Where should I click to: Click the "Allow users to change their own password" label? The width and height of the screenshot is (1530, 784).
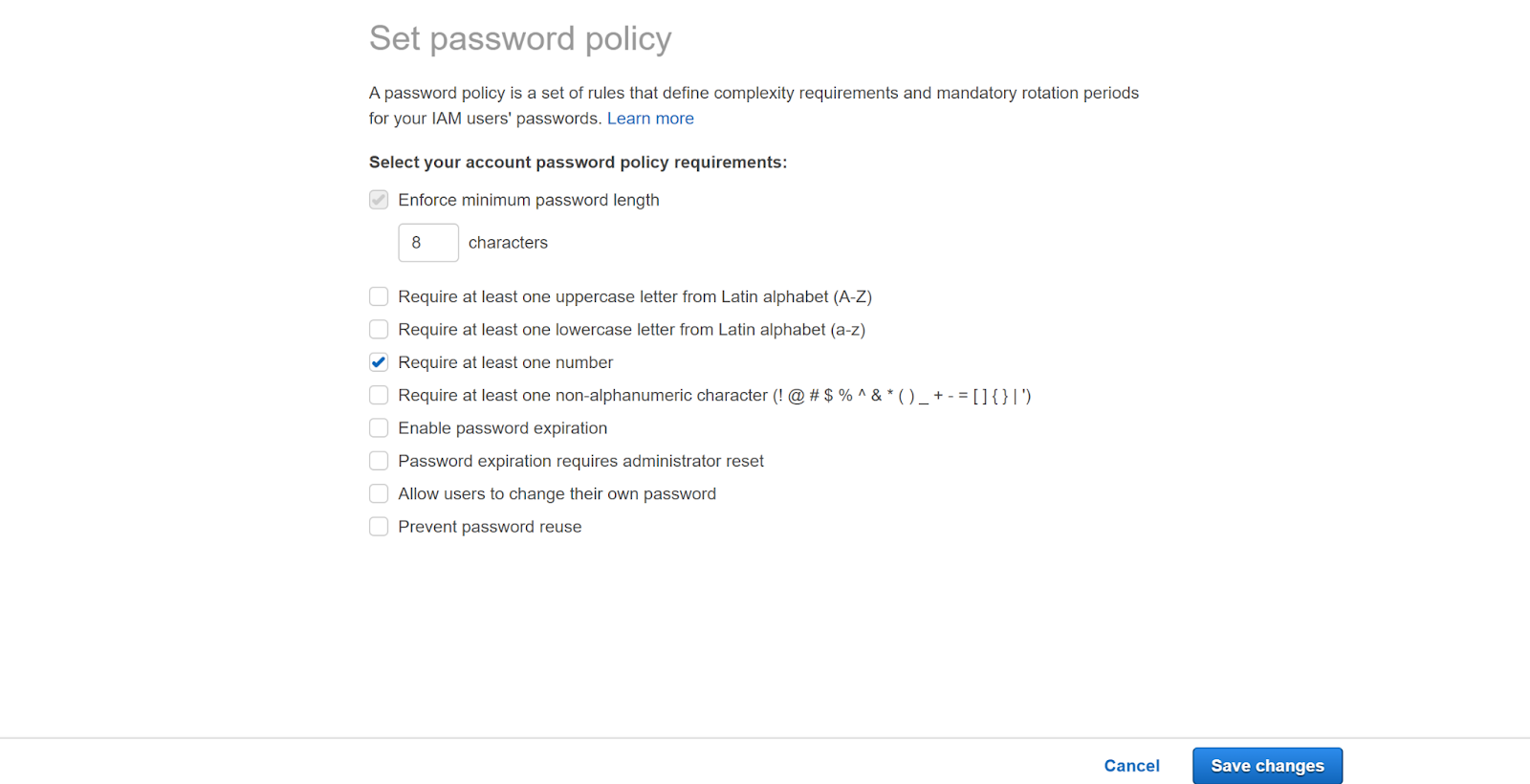tap(557, 494)
